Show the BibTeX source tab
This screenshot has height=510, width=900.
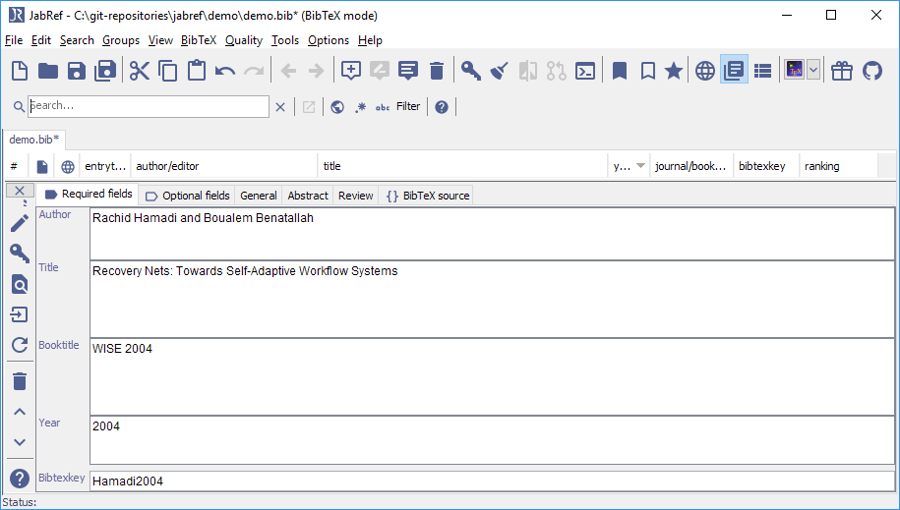(428, 196)
